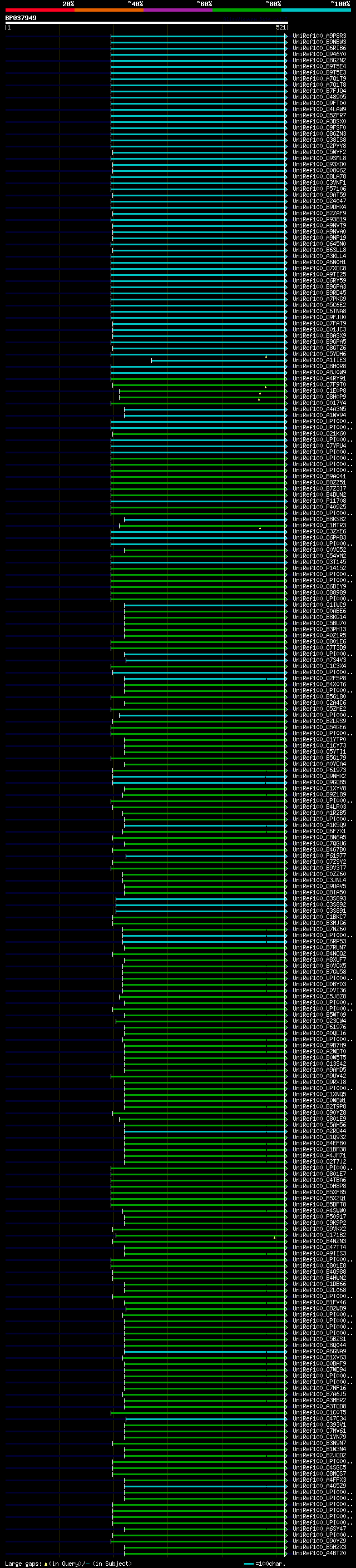The height and width of the screenshot is (1568, 356).
Task: Select the UniRef100_B9T5E4 label
Action: coord(319,66)
